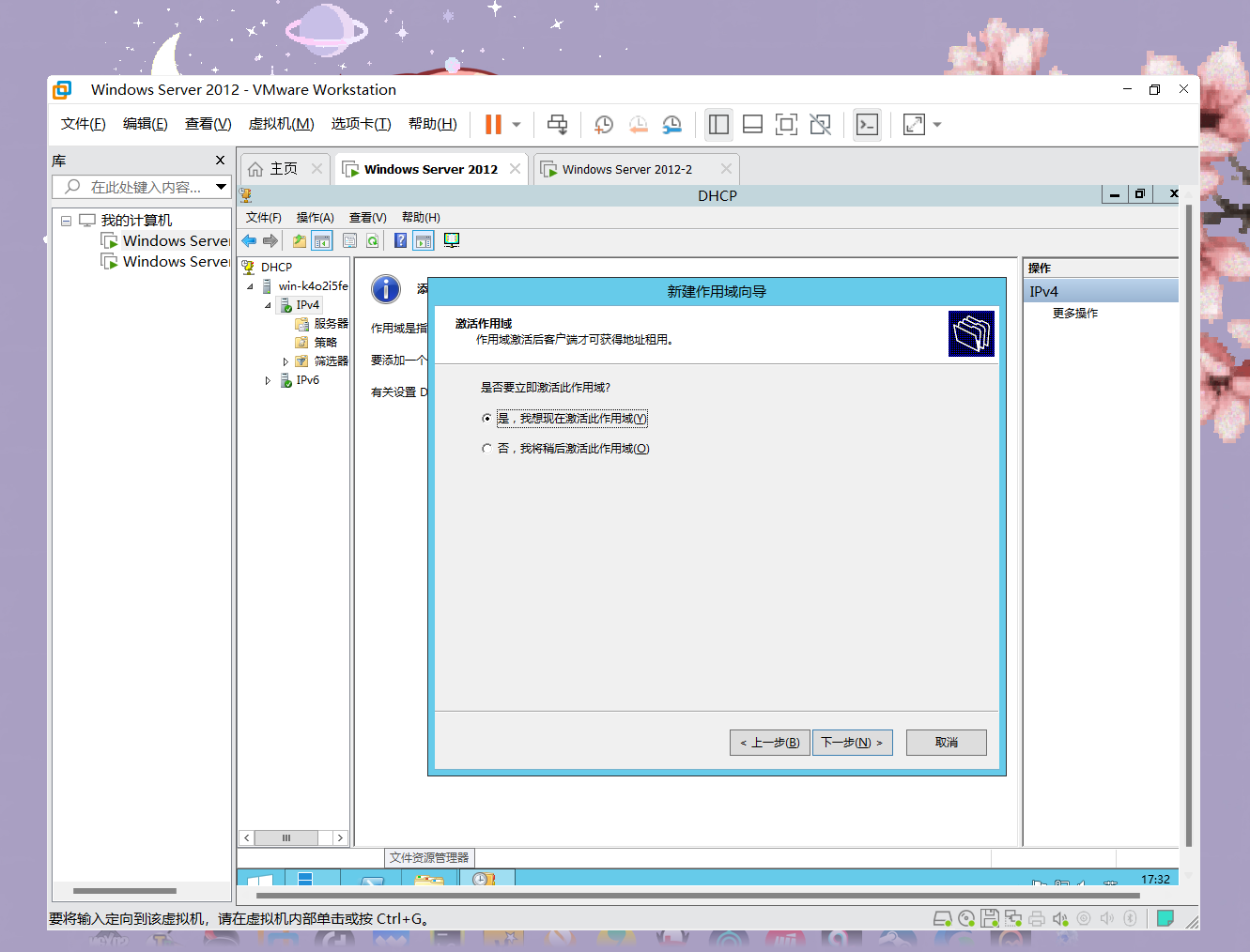The width and height of the screenshot is (1250, 952).
Task: Toggle the console view icon
Action: click(867, 124)
